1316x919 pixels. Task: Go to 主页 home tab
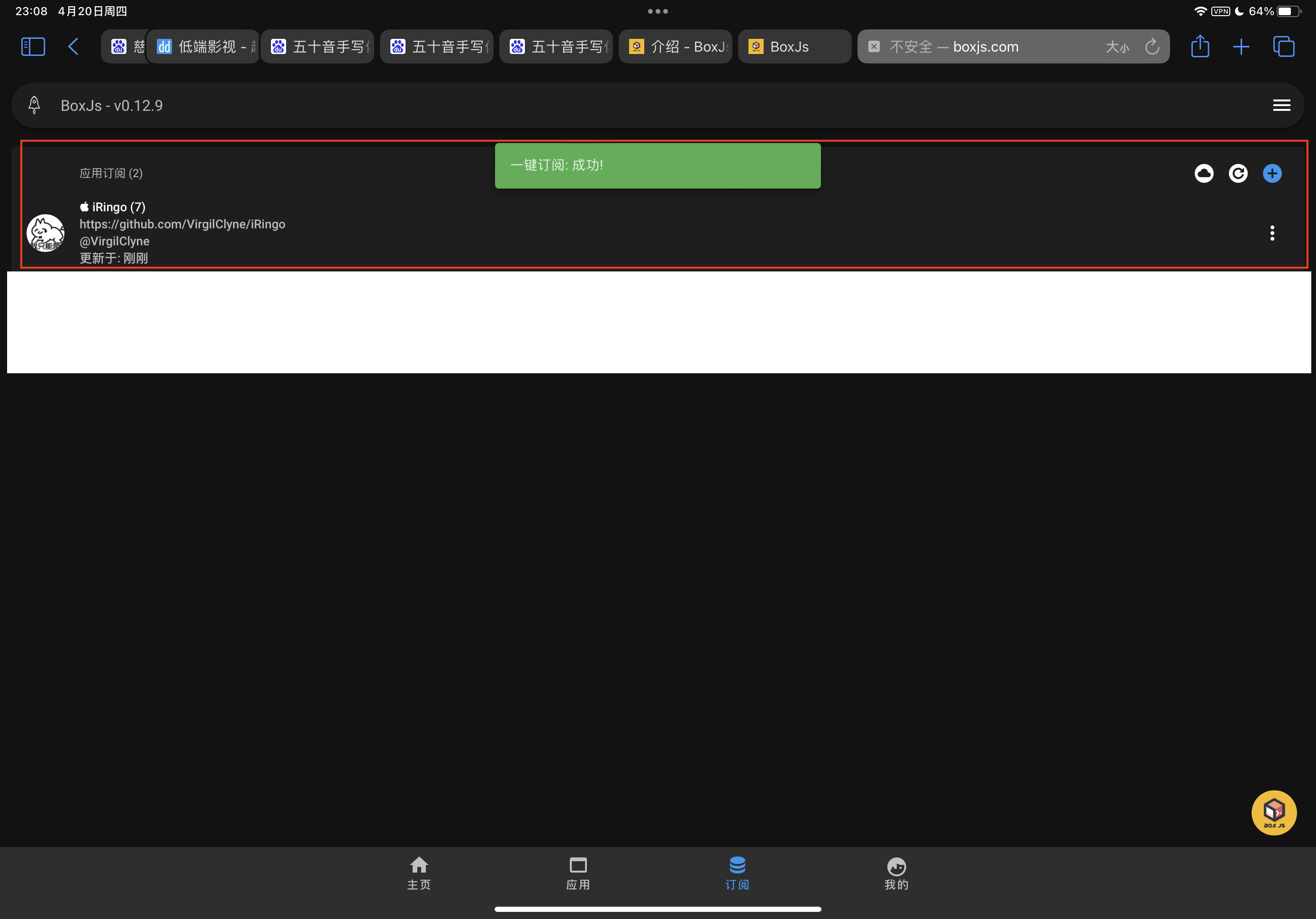pyautogui.click(x=419, y=873)
